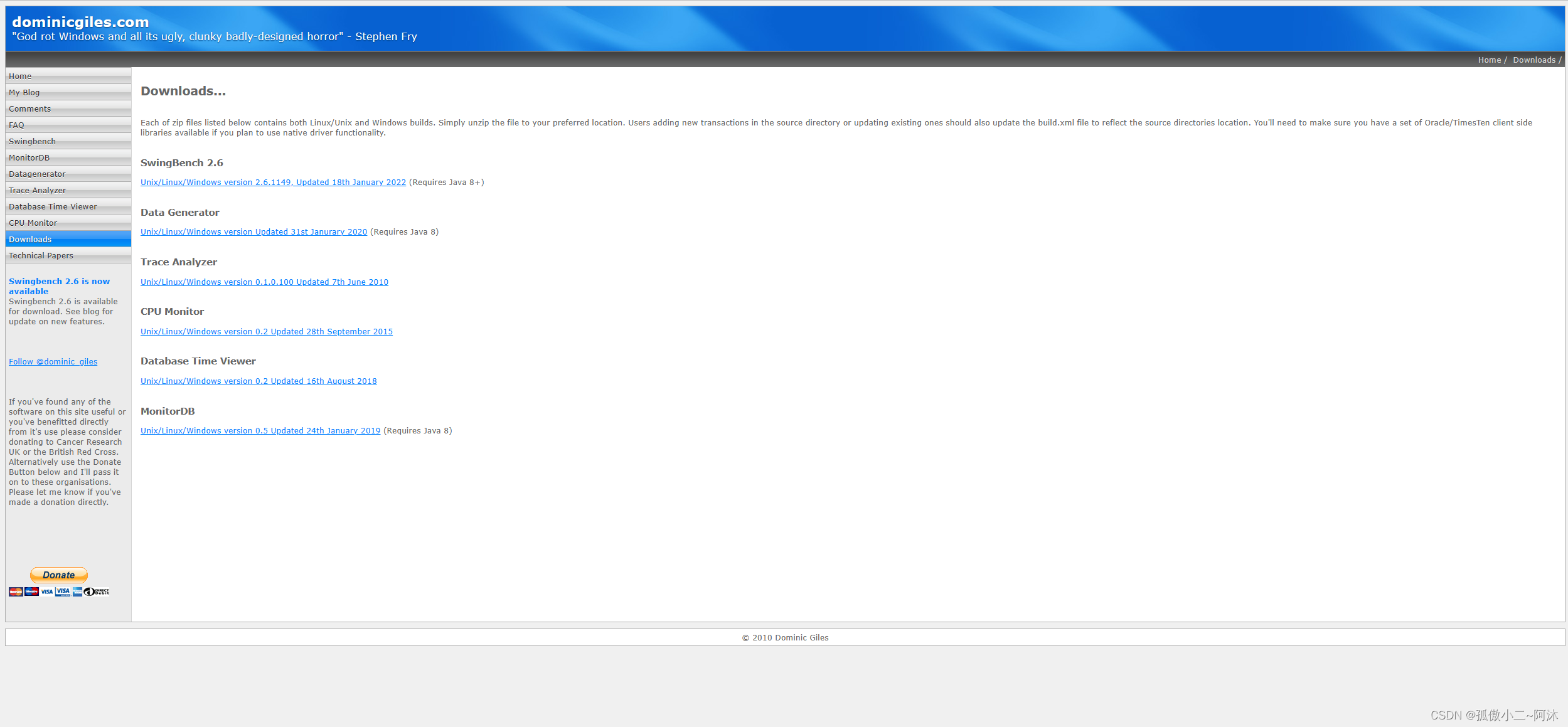1568x727 pixels.
Task: Click Data Generator 31st January 2020 link
Action: coord(253,232)
